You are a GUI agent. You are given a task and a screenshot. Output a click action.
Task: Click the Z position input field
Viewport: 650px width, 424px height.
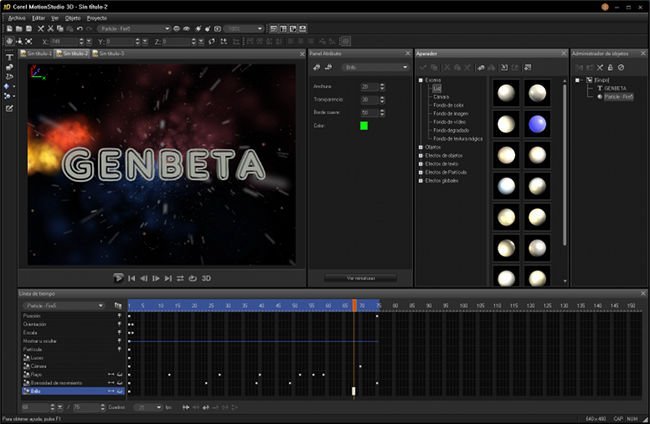coord(176,41)
